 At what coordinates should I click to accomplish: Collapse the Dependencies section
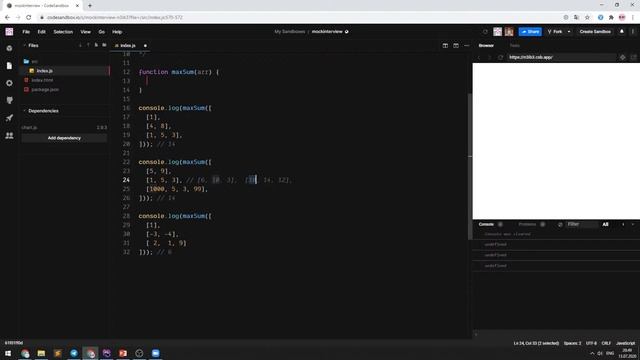coord(24,111)
